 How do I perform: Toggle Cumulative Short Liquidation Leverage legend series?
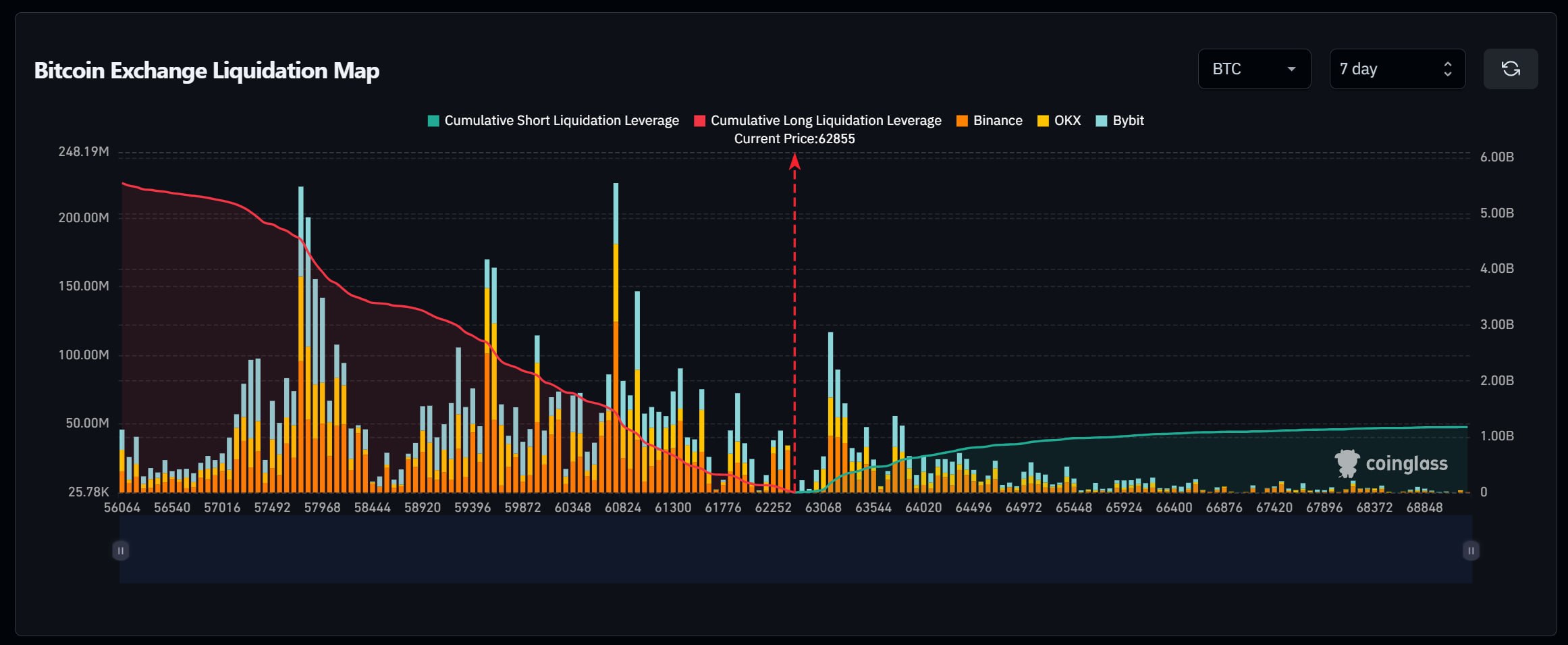(x=553, y=120)
